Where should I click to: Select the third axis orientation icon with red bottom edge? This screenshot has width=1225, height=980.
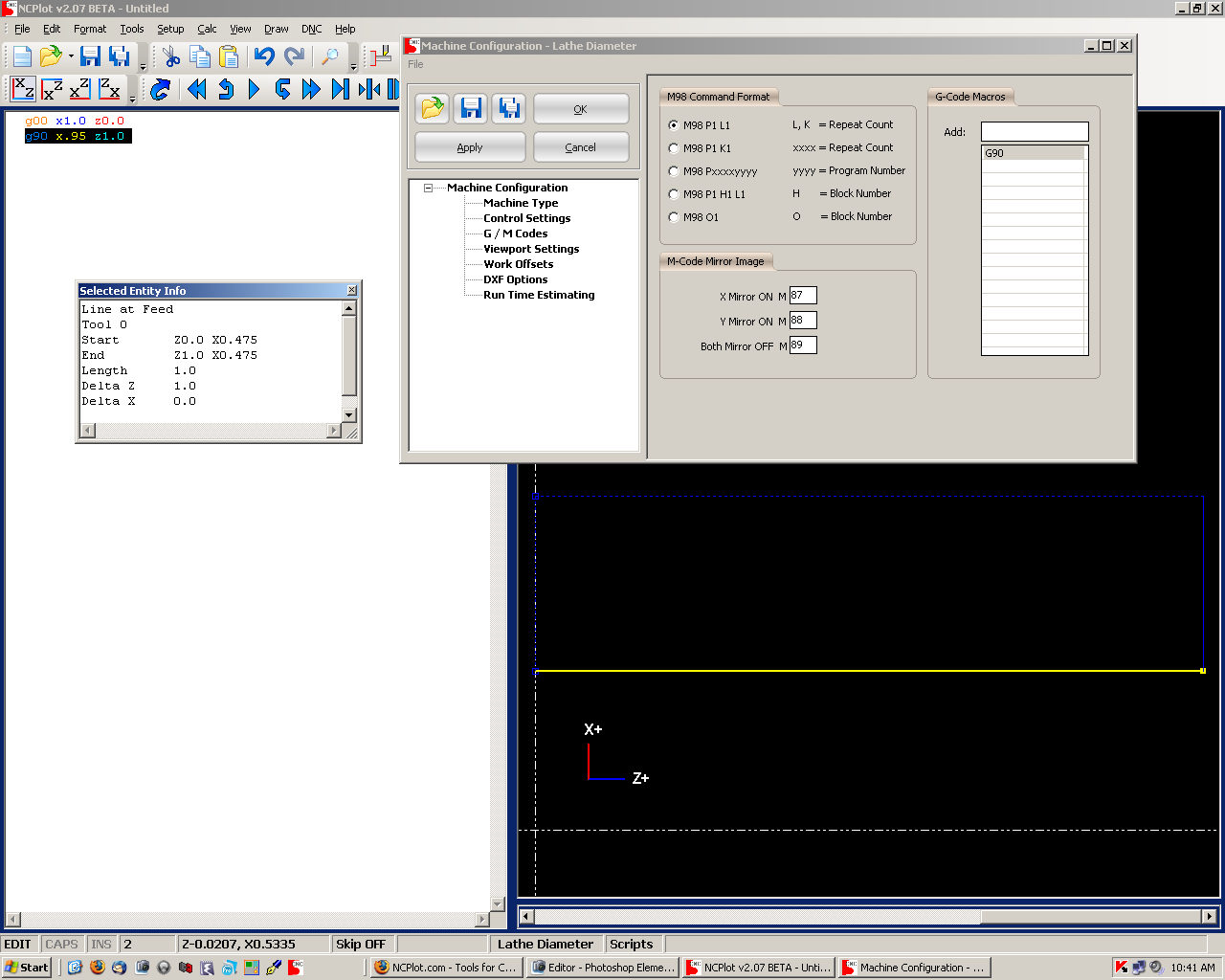(80, 89)
